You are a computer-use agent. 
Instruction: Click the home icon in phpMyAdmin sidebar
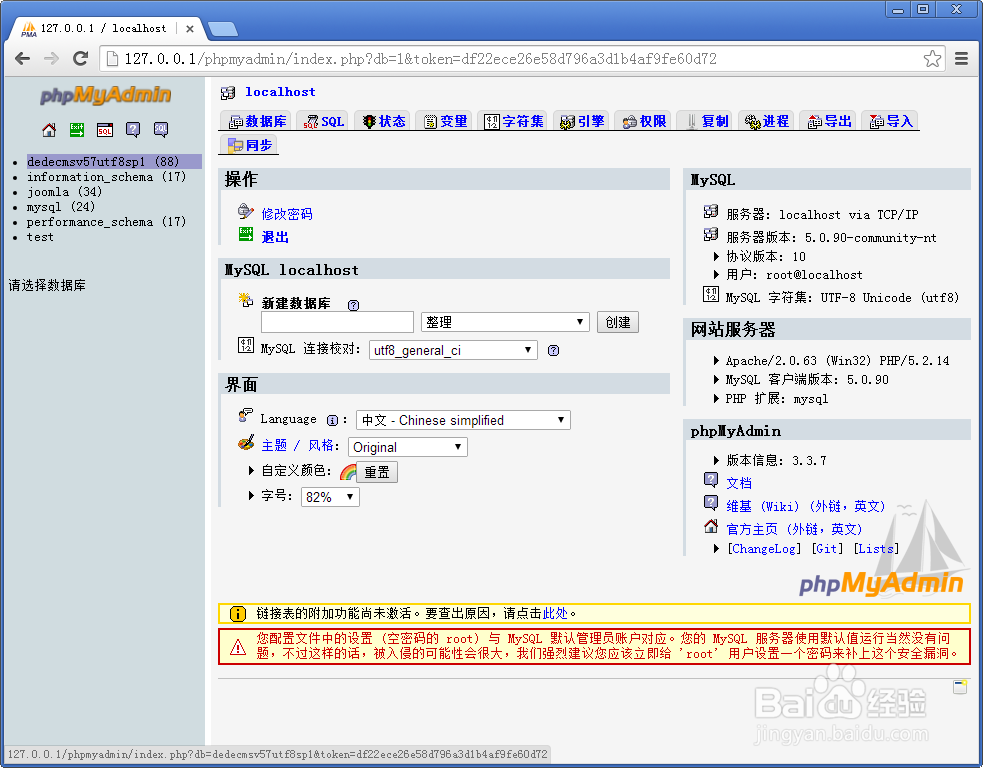(49, 130)
